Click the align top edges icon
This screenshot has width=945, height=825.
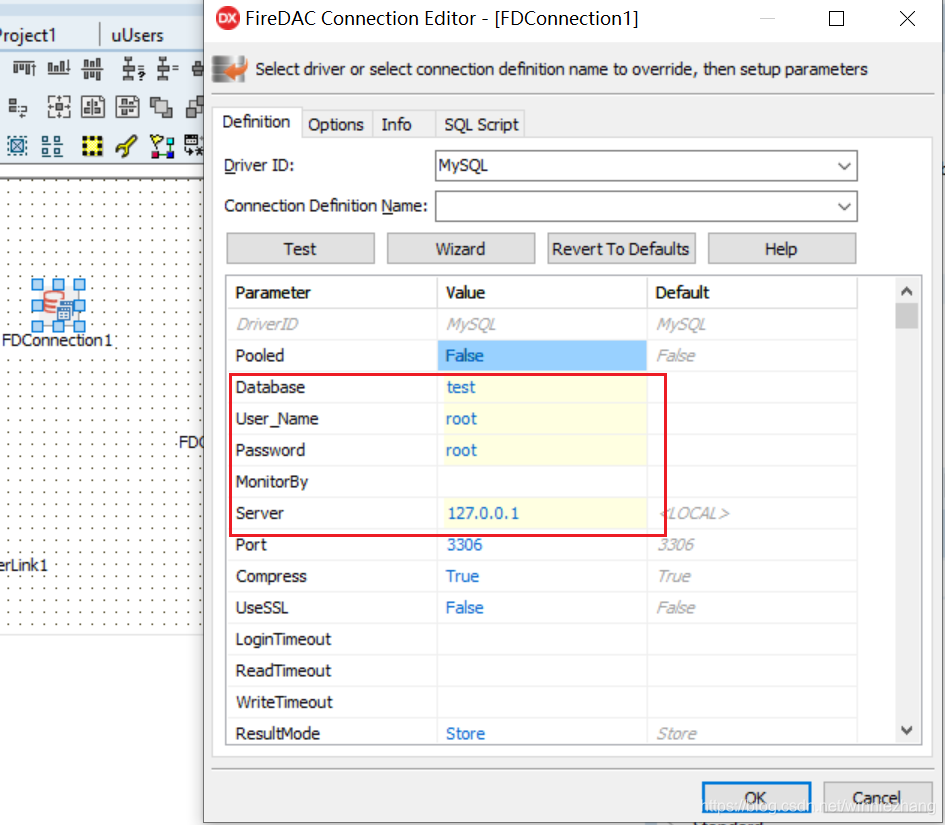24,69
